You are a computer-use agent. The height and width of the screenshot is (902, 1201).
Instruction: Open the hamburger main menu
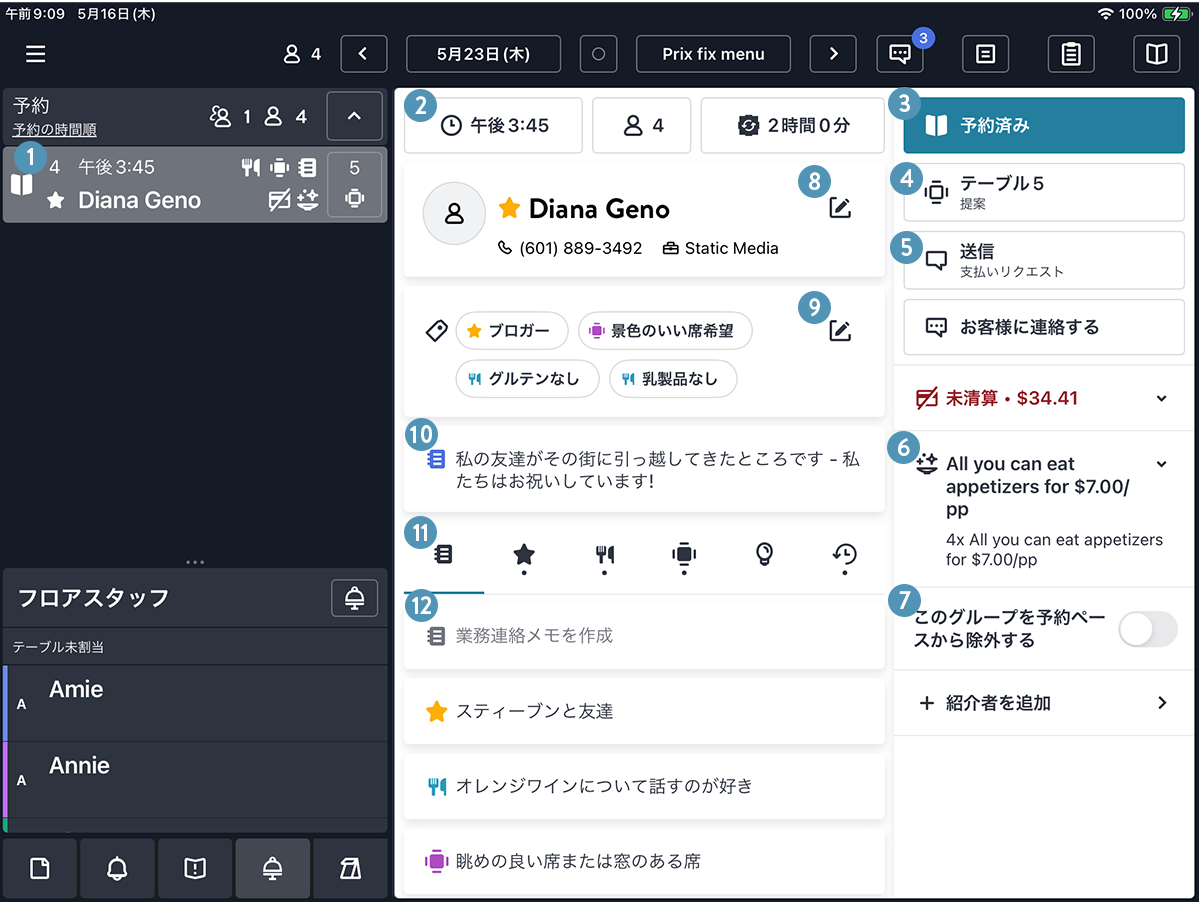coord(36,54)
